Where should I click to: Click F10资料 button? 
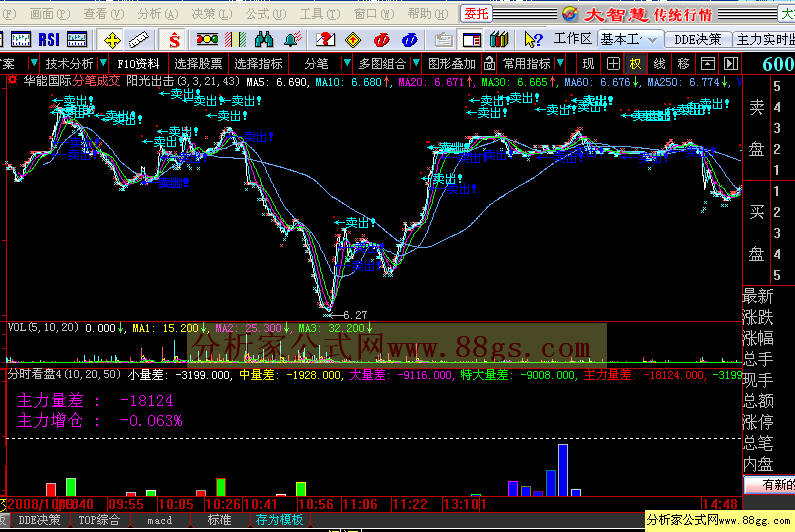(138, 63)
